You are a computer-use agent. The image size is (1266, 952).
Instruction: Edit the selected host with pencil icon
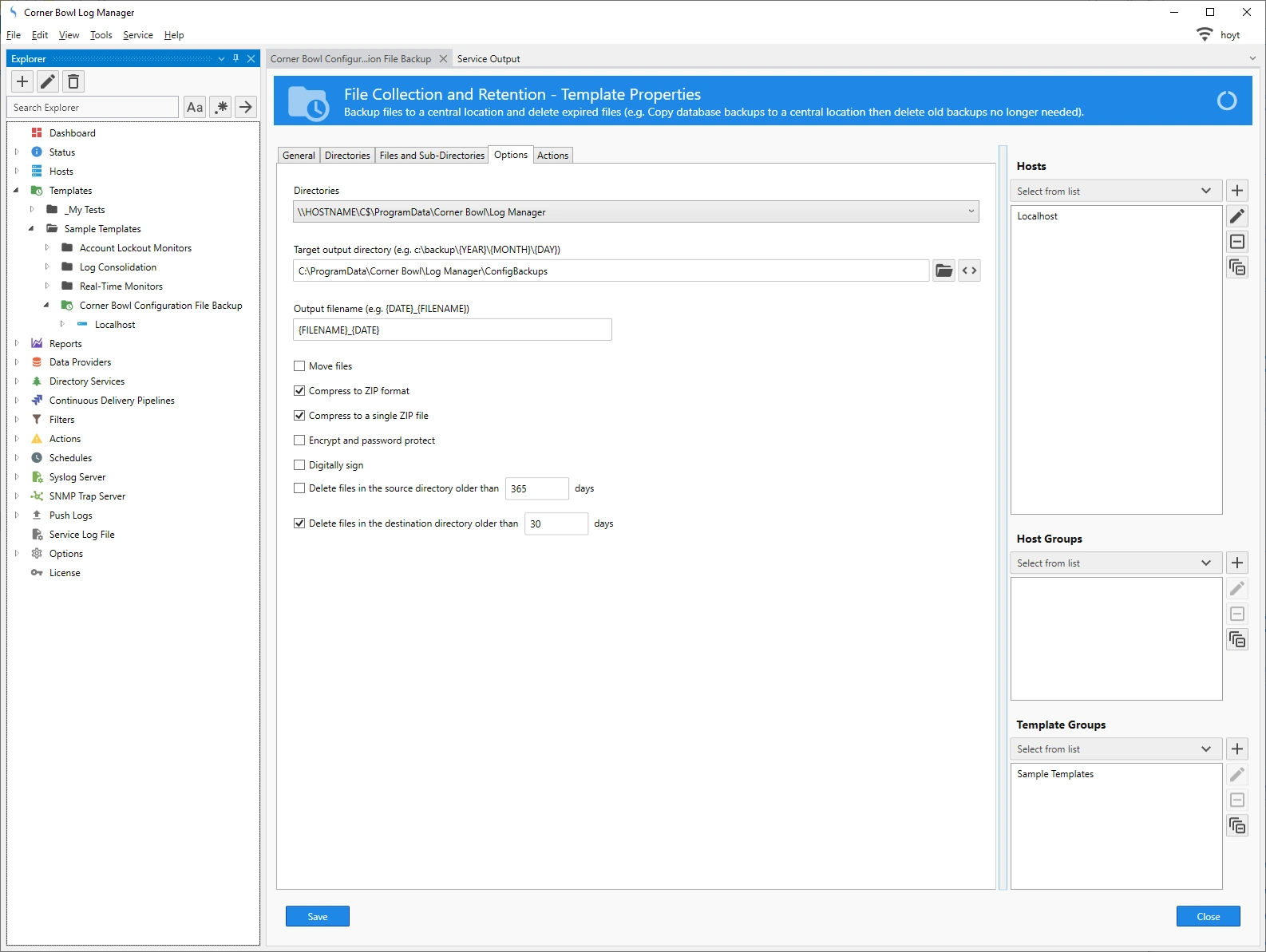pos(1237,216)
